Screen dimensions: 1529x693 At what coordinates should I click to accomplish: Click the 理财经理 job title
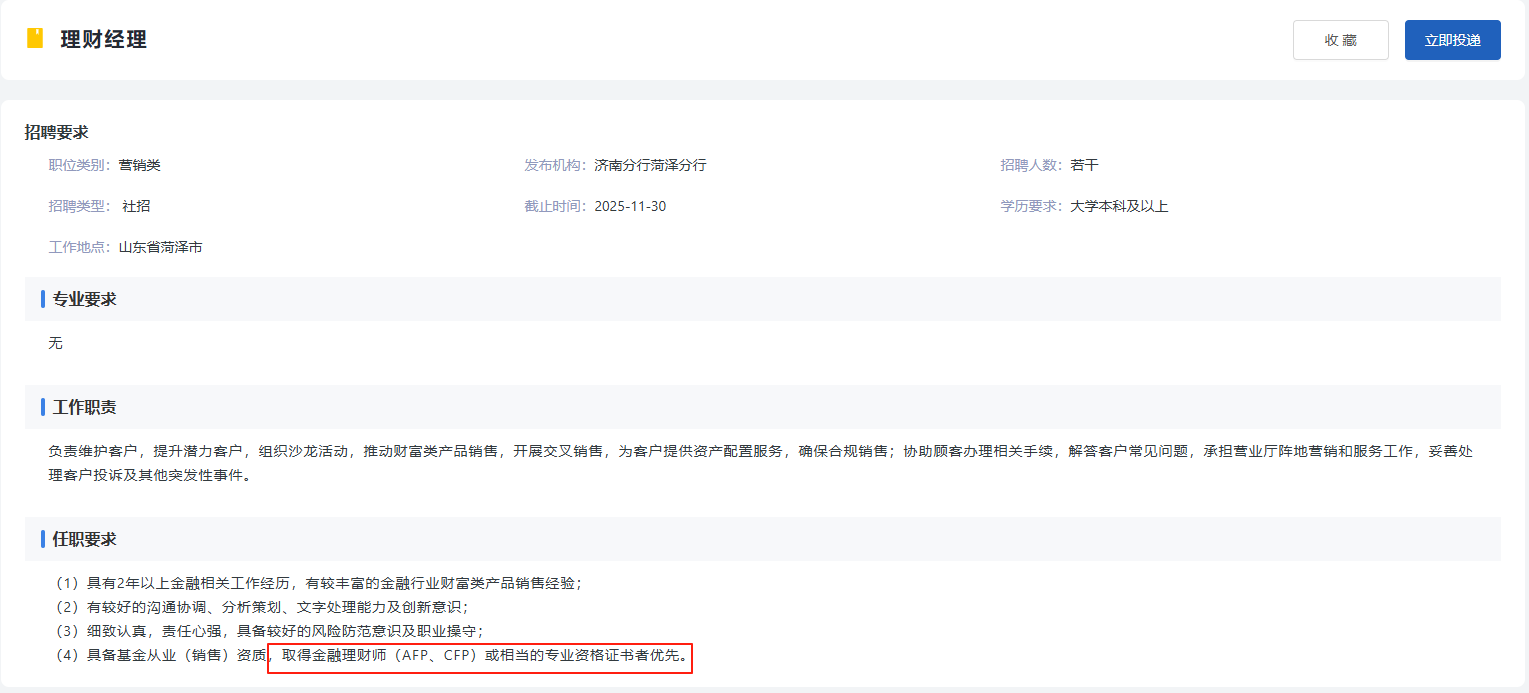coord(103,40)
